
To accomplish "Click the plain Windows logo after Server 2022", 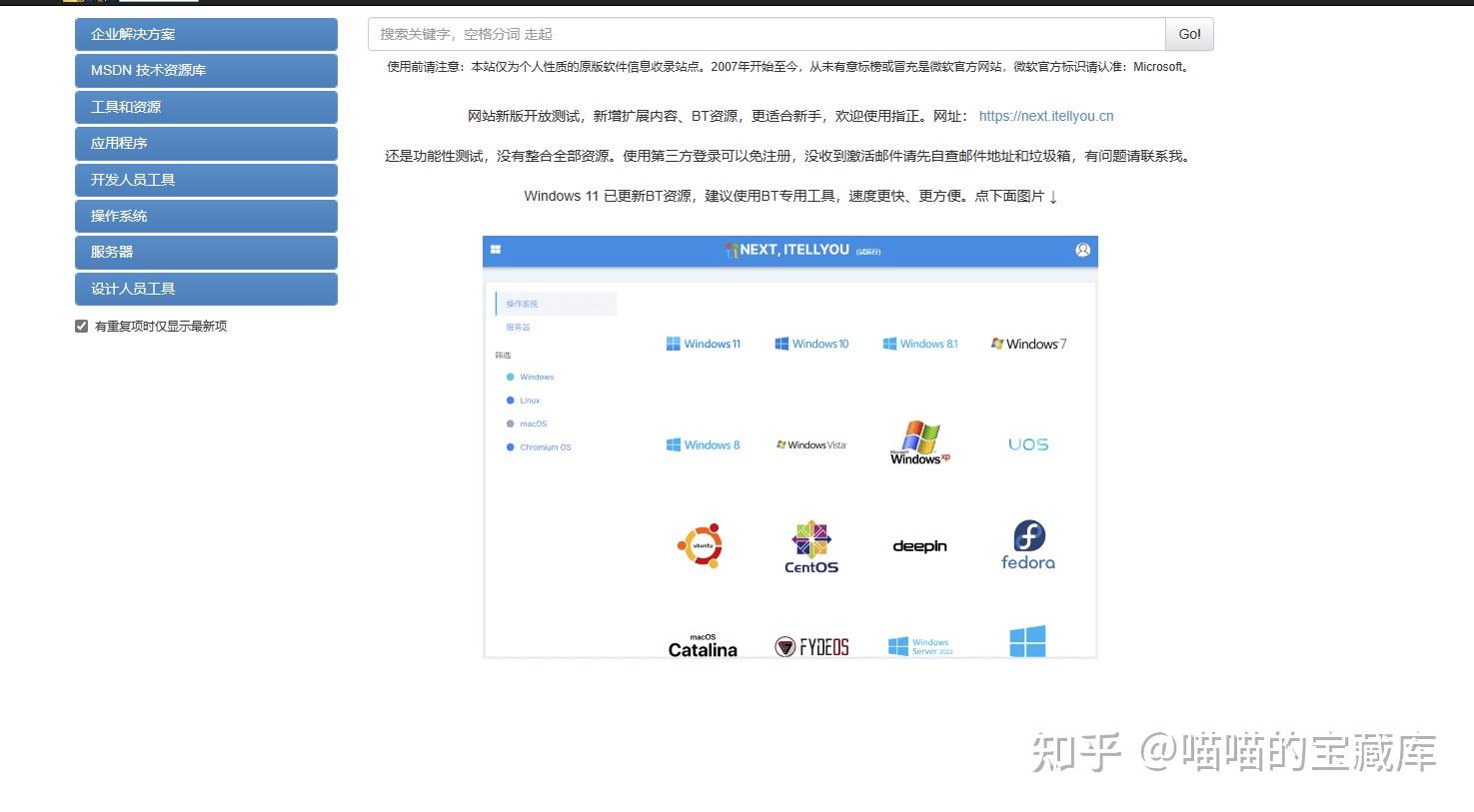I will coord(1027,641).
